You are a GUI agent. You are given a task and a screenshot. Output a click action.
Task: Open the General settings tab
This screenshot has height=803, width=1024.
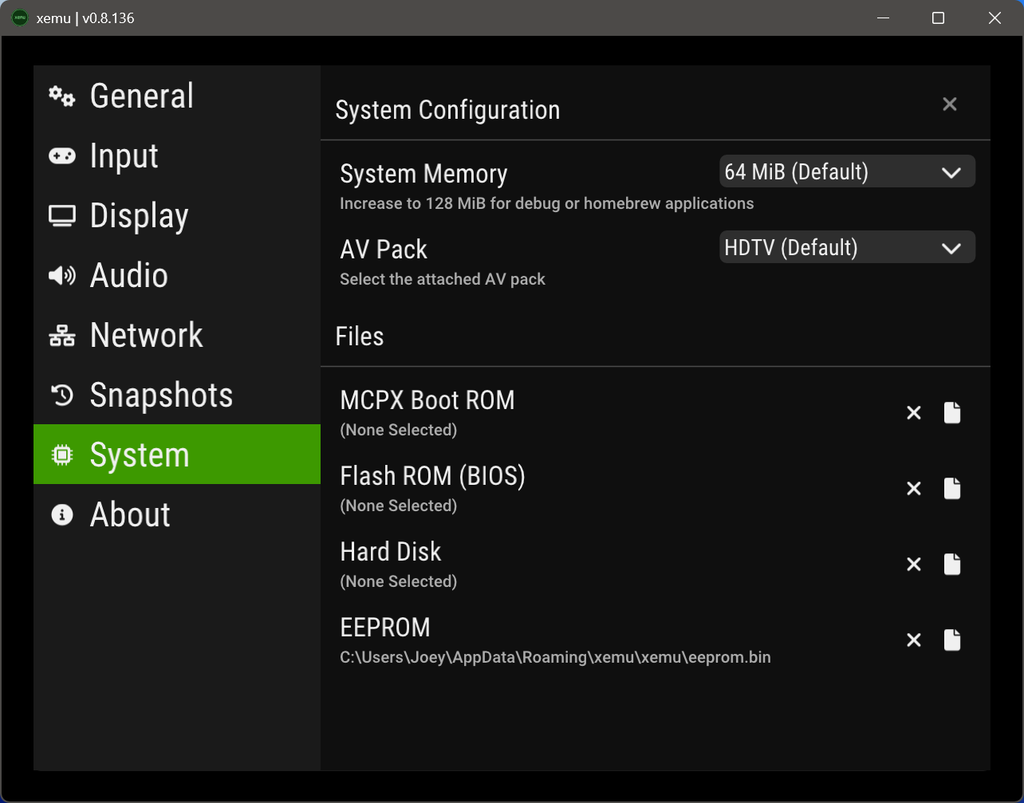tap(177, 96)
